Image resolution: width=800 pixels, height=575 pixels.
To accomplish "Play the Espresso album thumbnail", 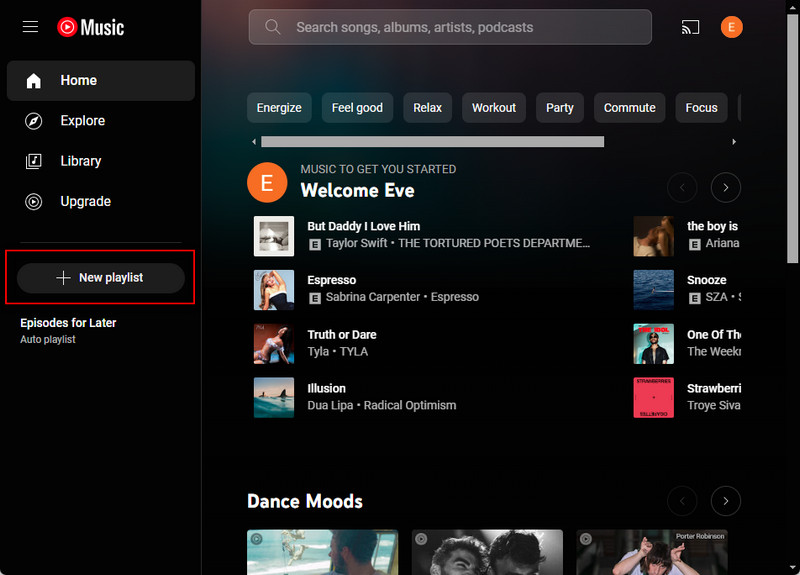I will [x=274, y=290].
